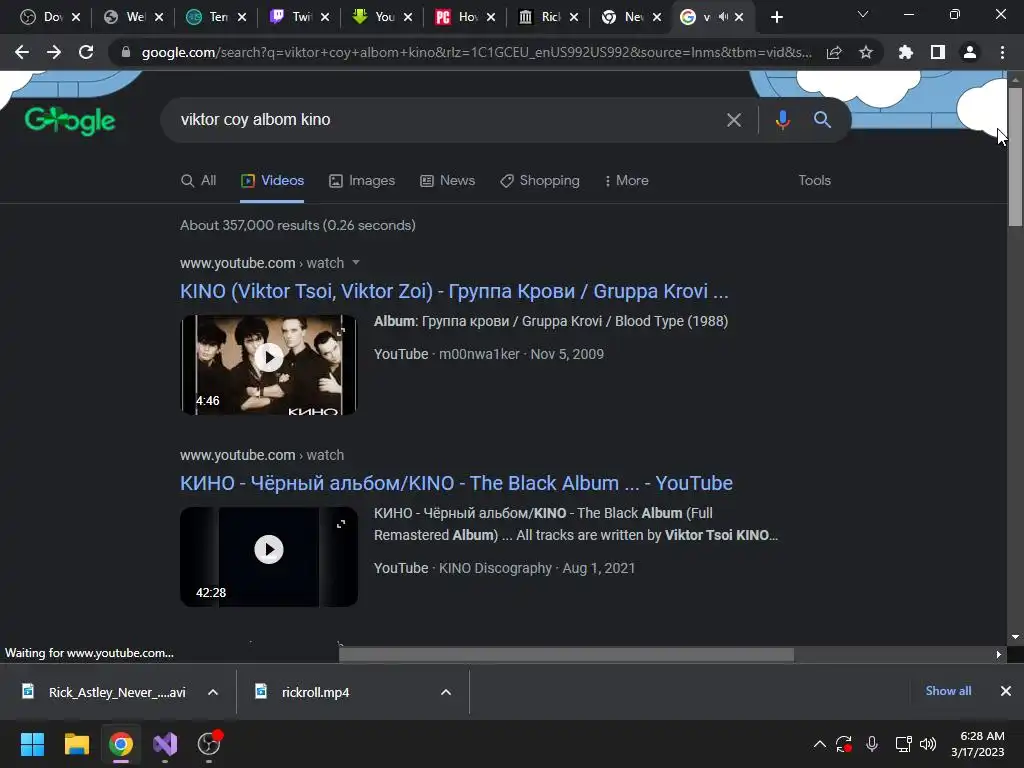Open the Google logo doodle
1024x768 pixels.
pyautogui.click(x=70, y=120)
